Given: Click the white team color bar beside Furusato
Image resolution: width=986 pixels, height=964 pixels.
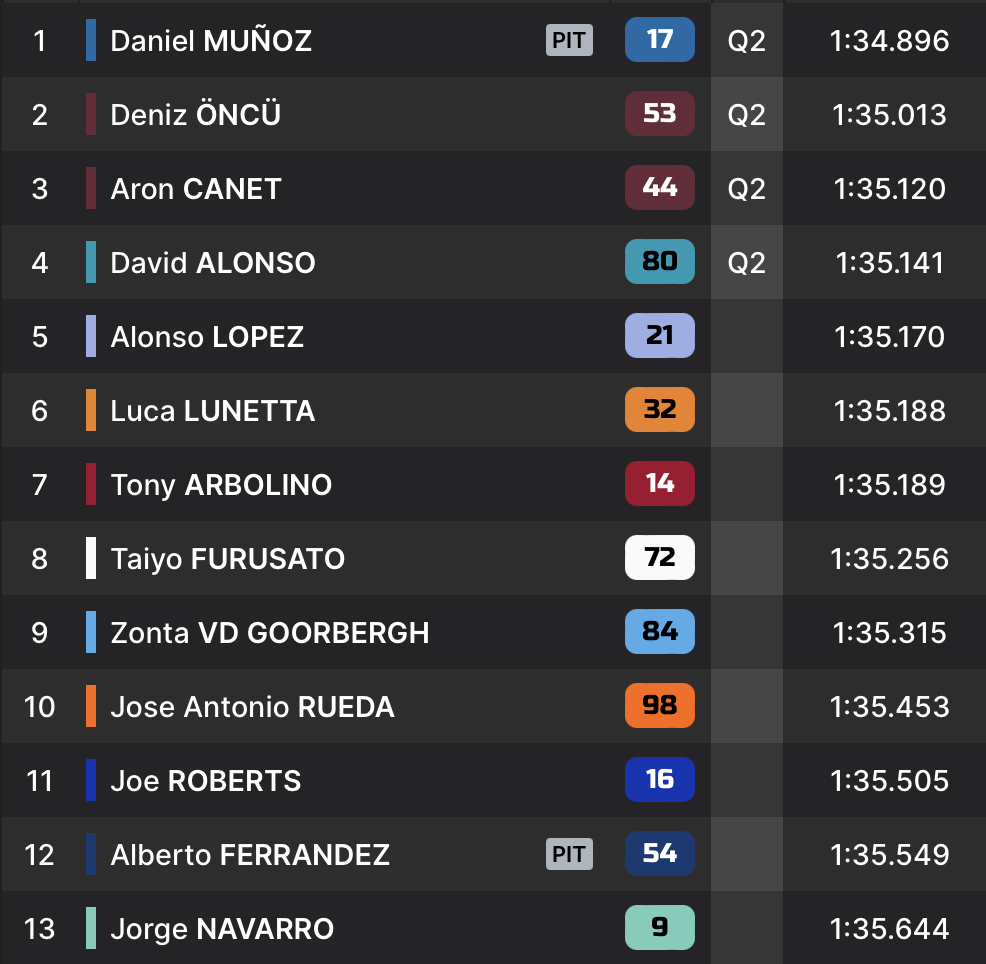Looking at the screenshot, I should (91, 558).
